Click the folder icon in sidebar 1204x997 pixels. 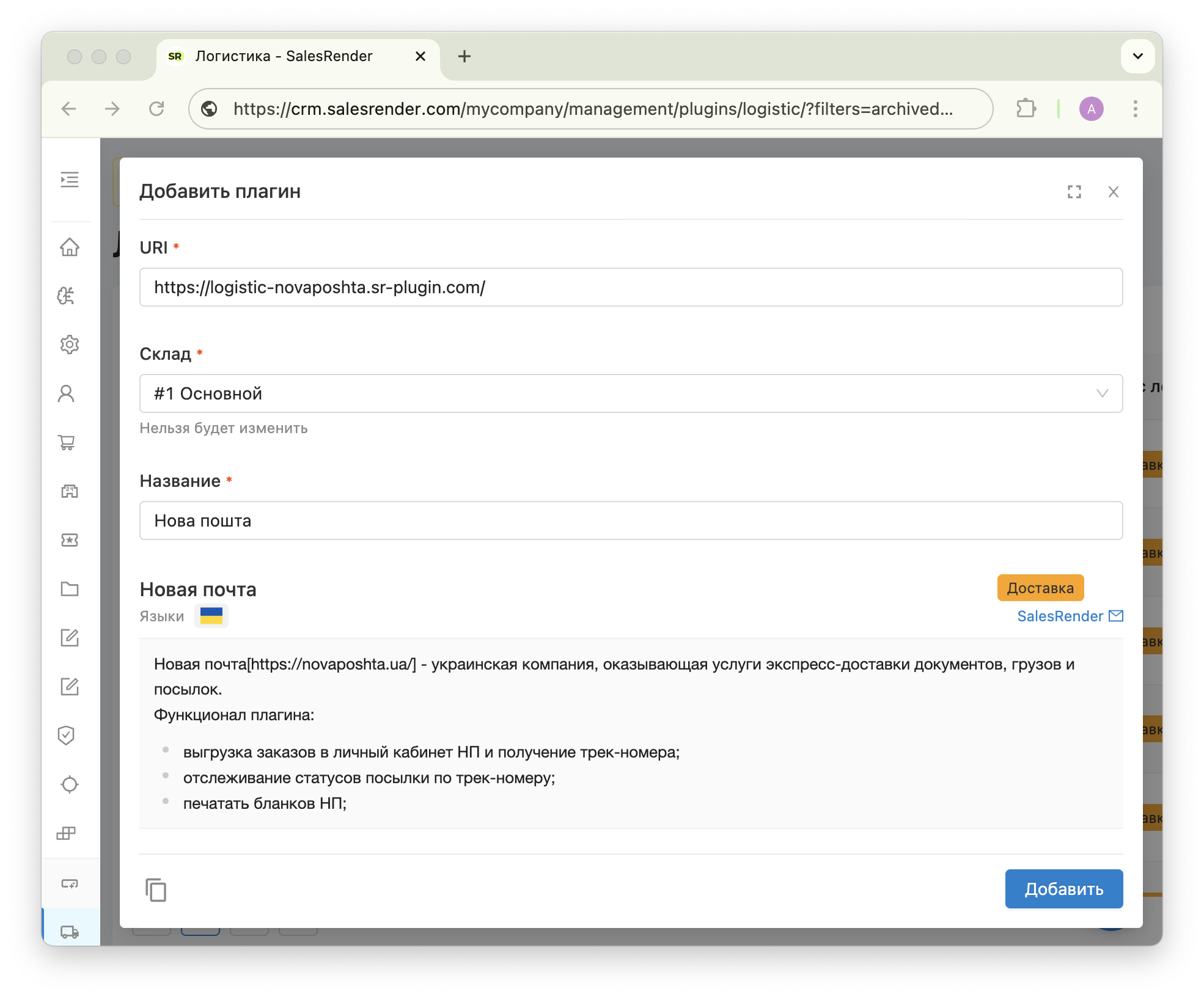[70, 589]
